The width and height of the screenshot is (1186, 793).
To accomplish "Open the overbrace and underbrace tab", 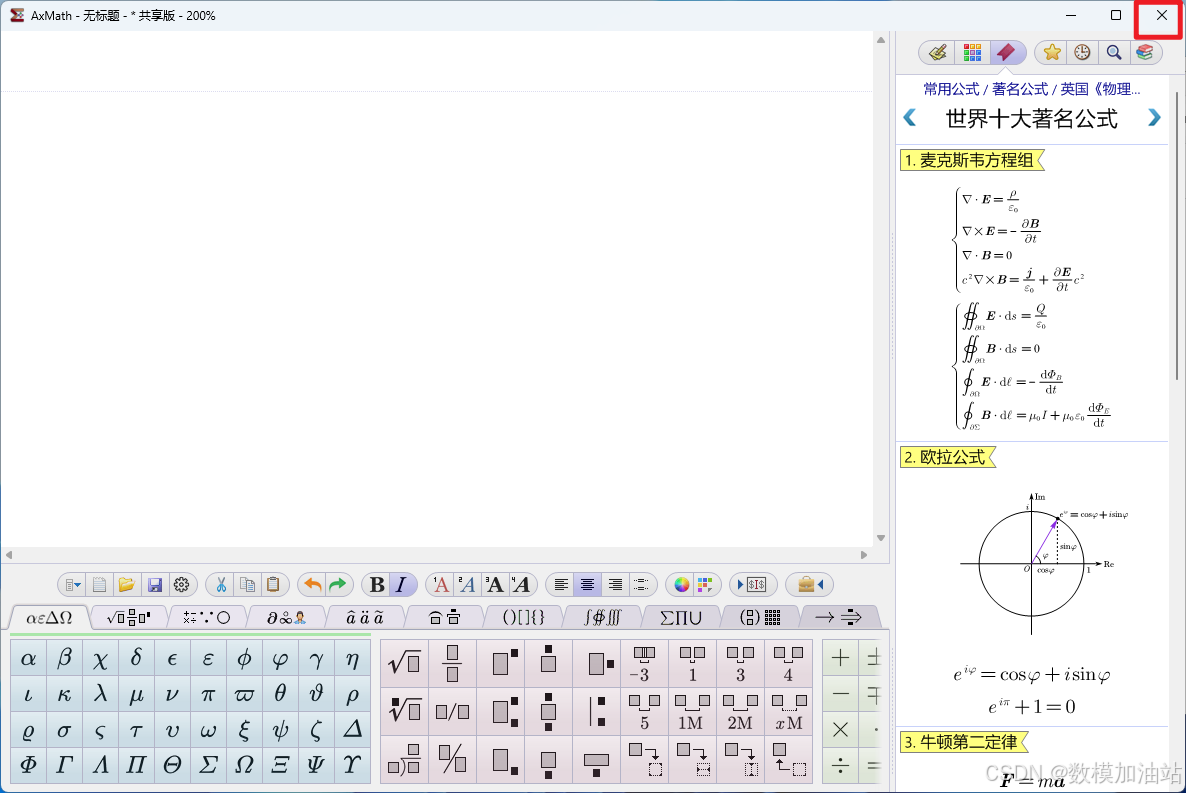I will click(444, 617).
